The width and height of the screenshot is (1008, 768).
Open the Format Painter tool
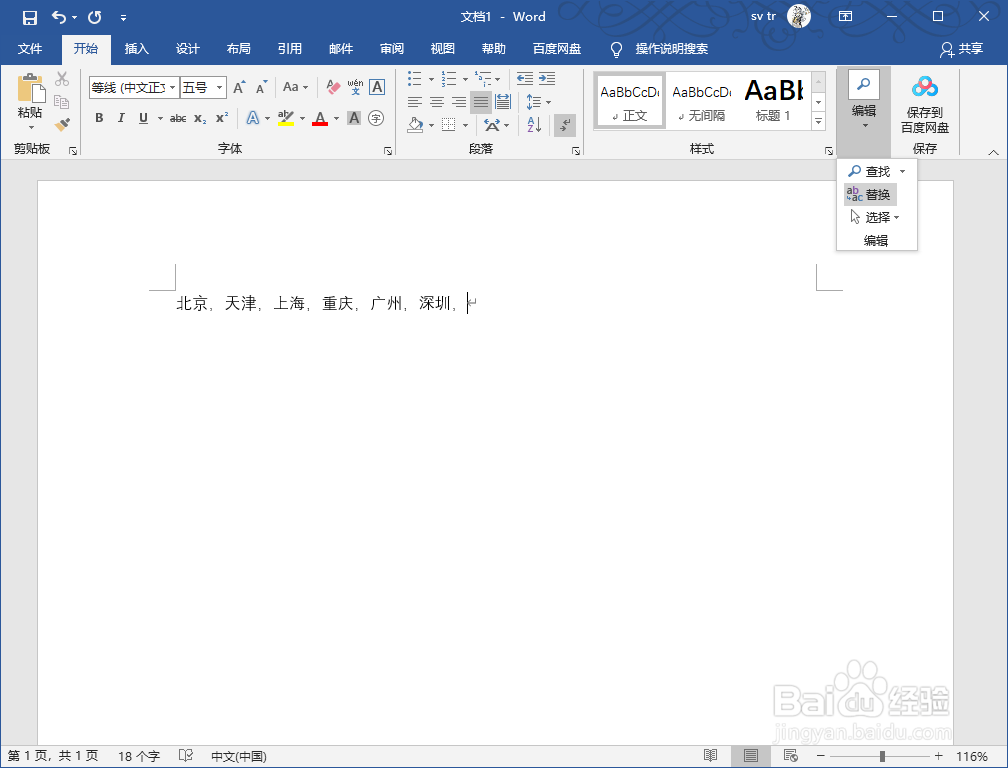point(60,124)
